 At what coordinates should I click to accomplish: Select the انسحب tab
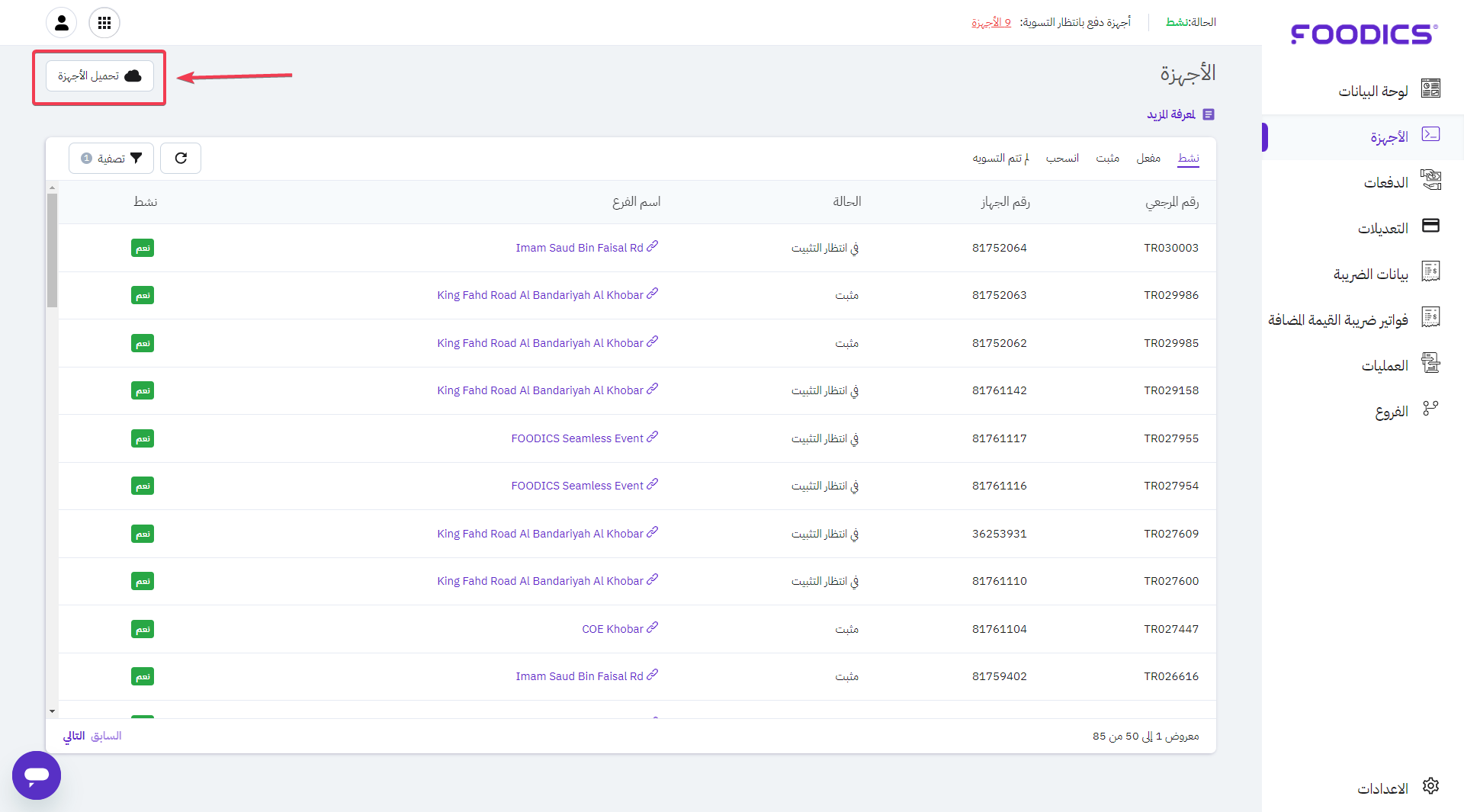(x=1062, y=158)
